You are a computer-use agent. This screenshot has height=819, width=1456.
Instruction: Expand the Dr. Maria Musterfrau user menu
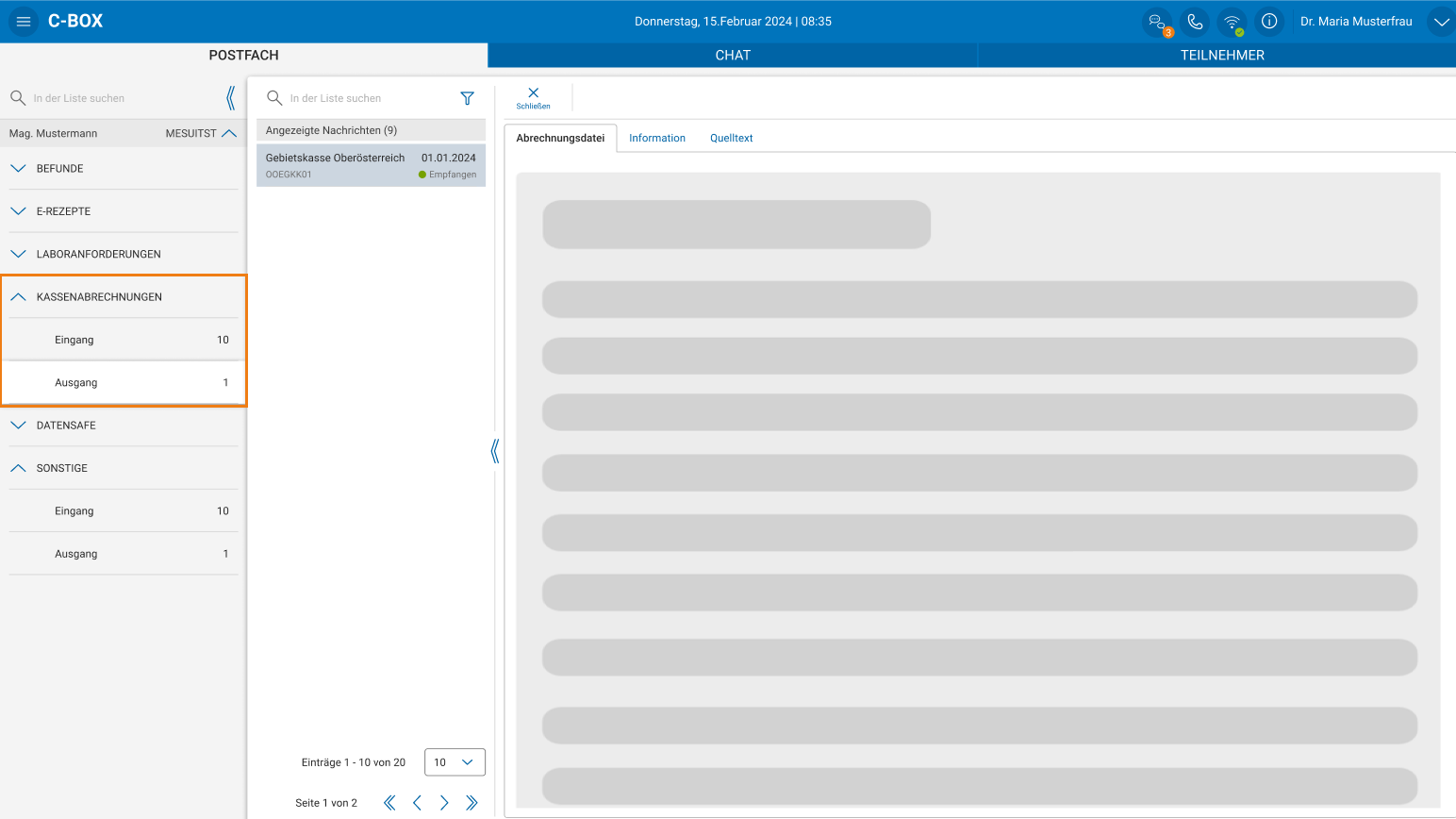(1441, 22)
